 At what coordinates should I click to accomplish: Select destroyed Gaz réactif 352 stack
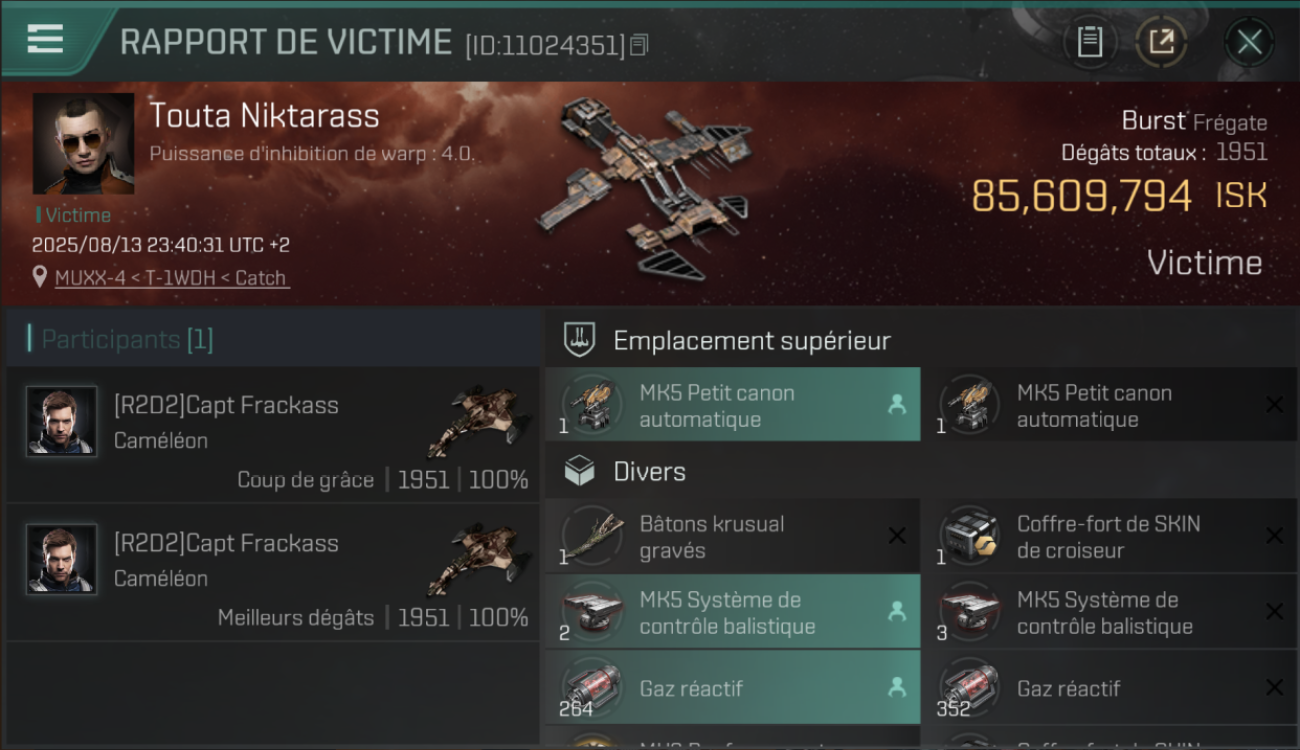(x=1109, y=688)
